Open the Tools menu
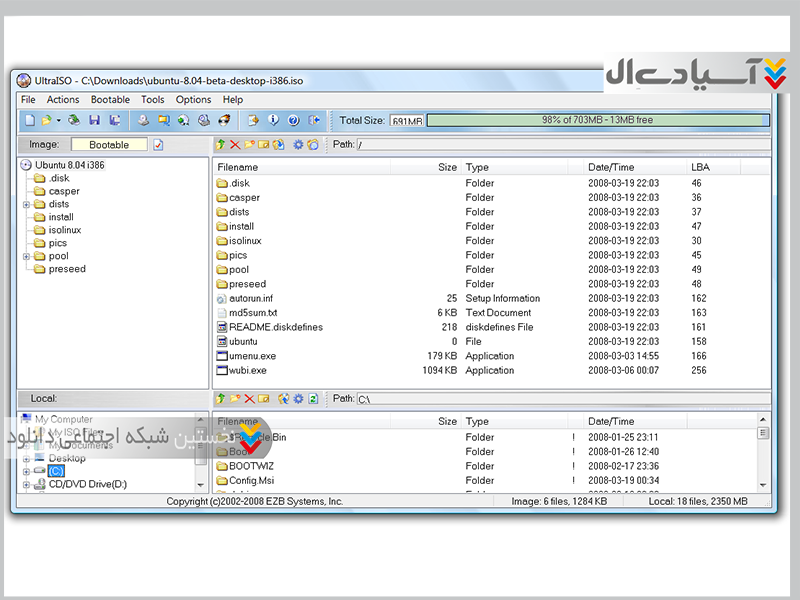Screen dimensions: 800x600 coord(152,100)
